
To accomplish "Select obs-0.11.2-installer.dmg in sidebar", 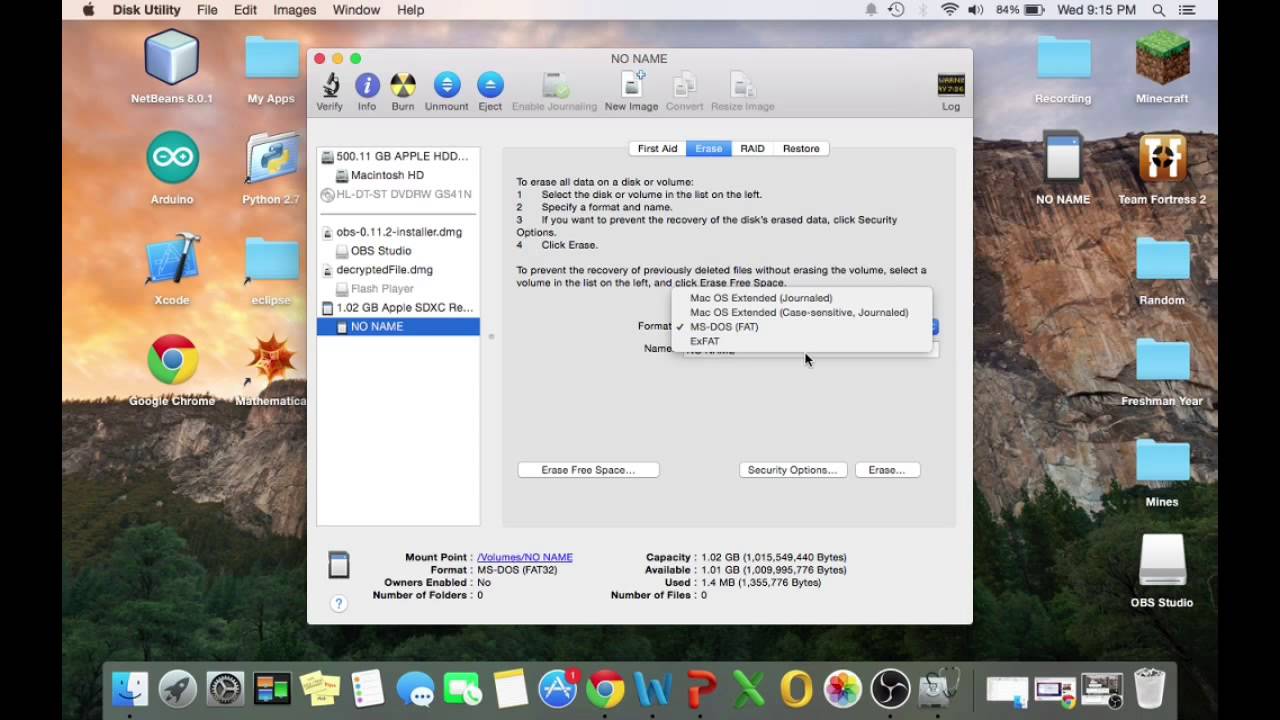I will [x=398, y=232].
